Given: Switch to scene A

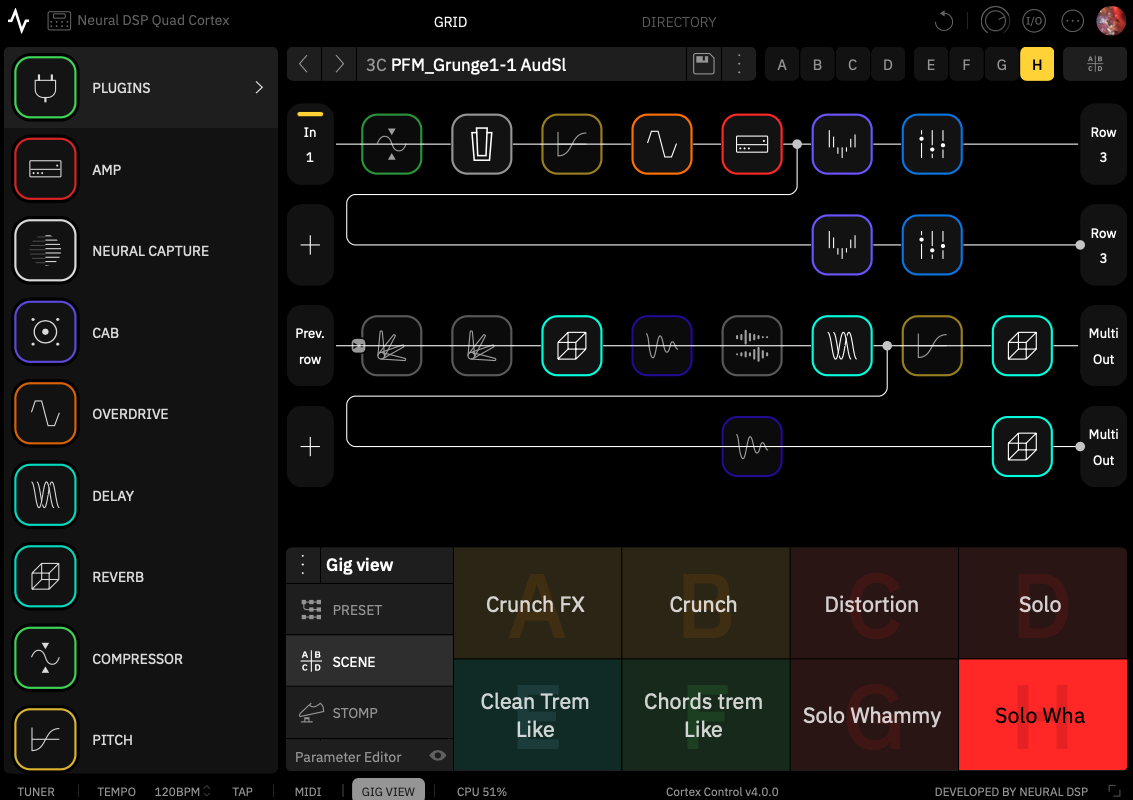Looking at the screenshot, I should click(x=782, y=65).
